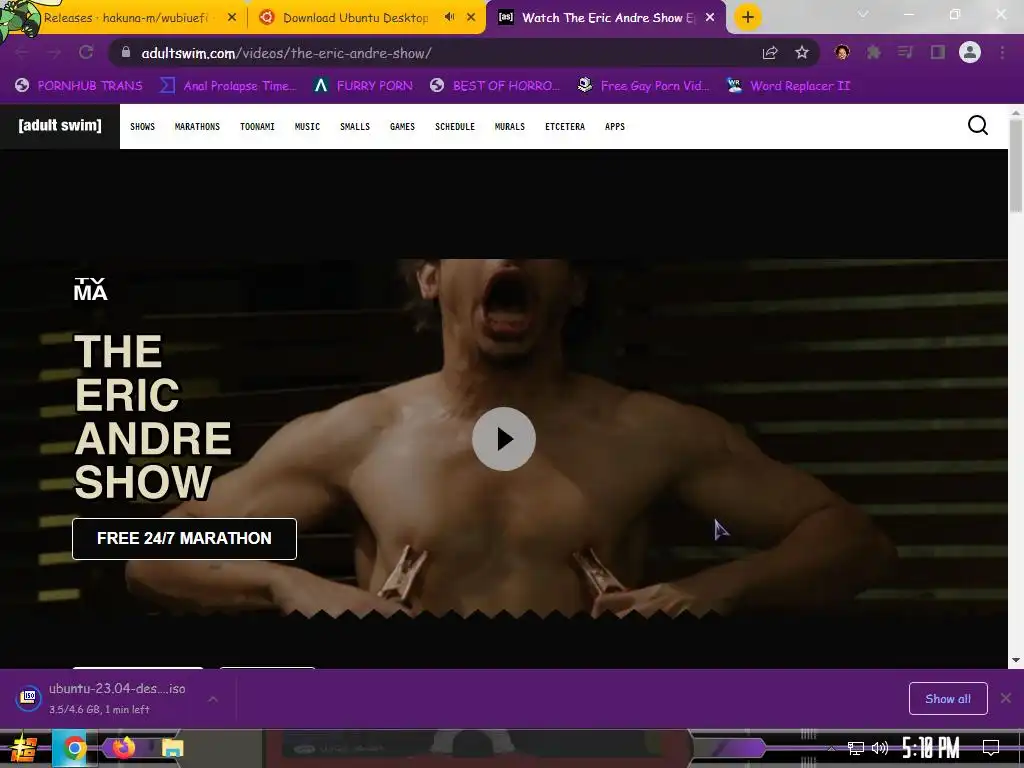The height and width of the screenshot is (768, 1024).
Task: Open the media control toolbar icon
Action: 905,52
